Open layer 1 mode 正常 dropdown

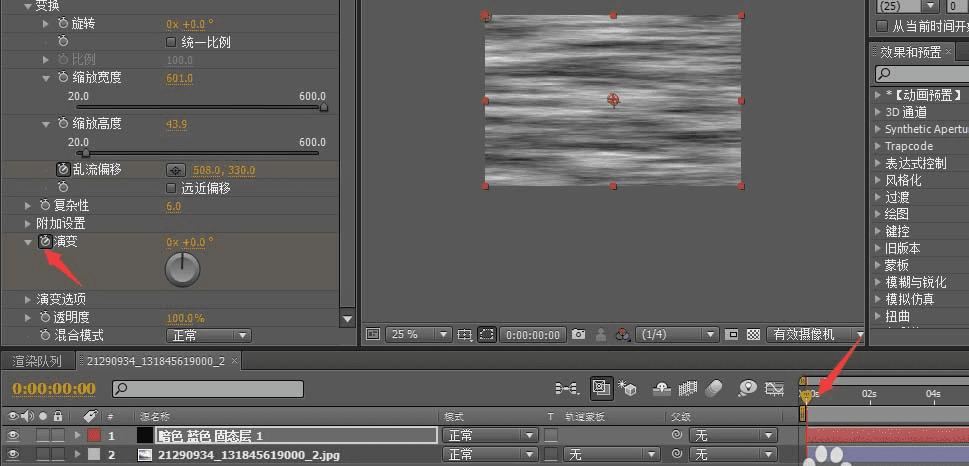pos(489,436)
